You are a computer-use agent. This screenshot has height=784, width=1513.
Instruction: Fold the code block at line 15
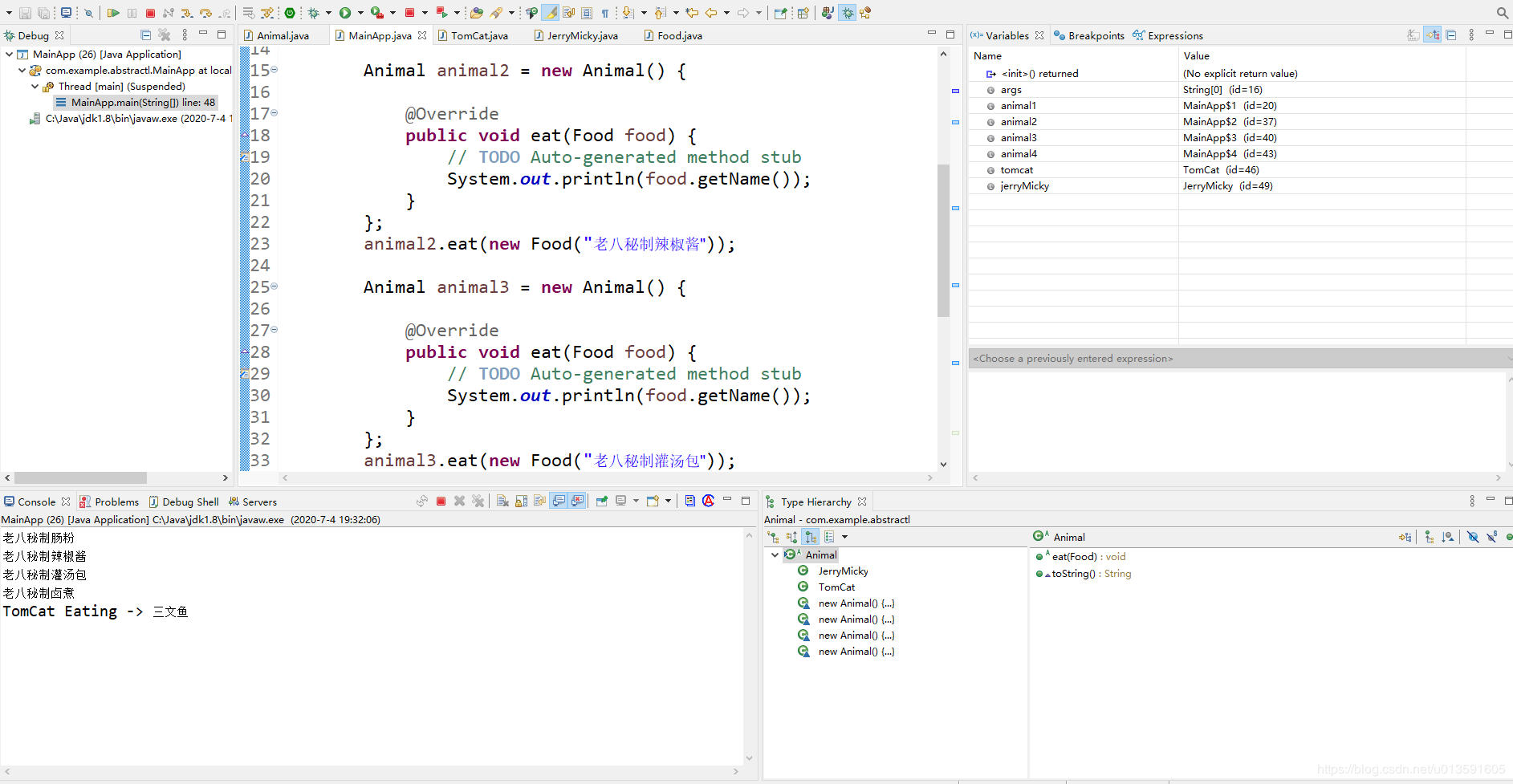pyautogui.click(x=275, y=70)
